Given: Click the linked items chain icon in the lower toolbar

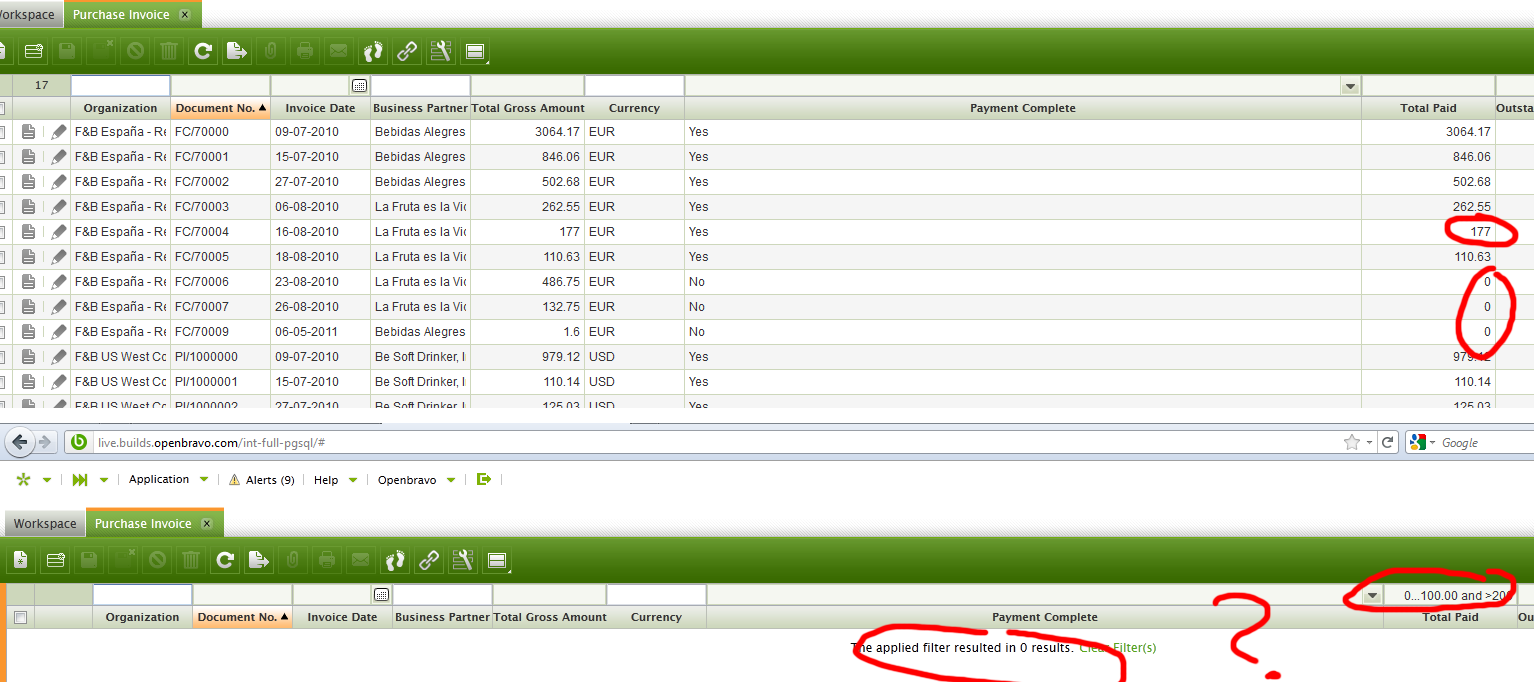Looking at the screenshot, I should coord(429,560).
